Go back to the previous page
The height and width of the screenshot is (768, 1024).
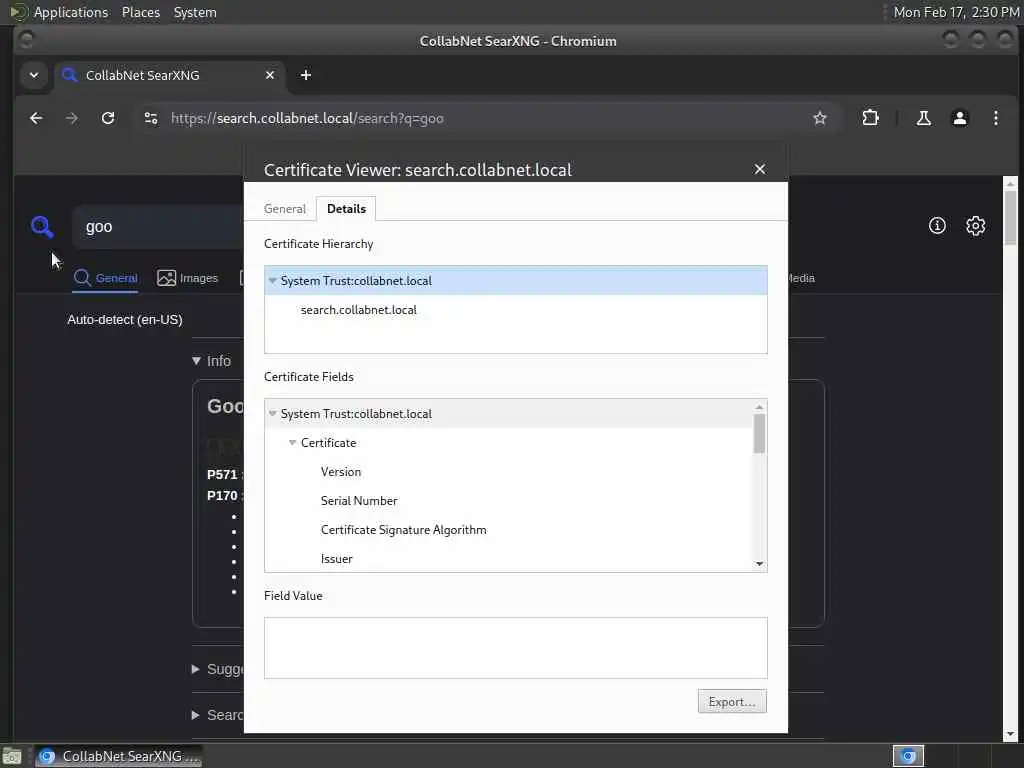tap(37, 118)
